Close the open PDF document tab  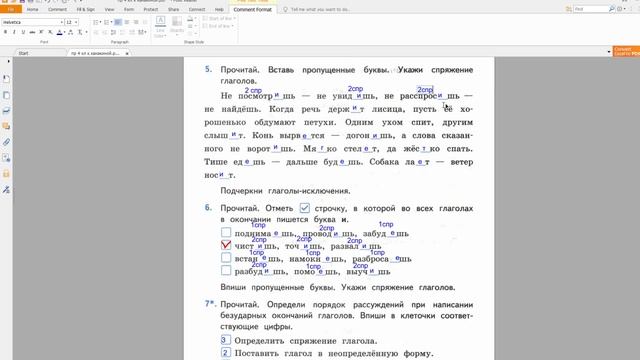coord(127,53)
